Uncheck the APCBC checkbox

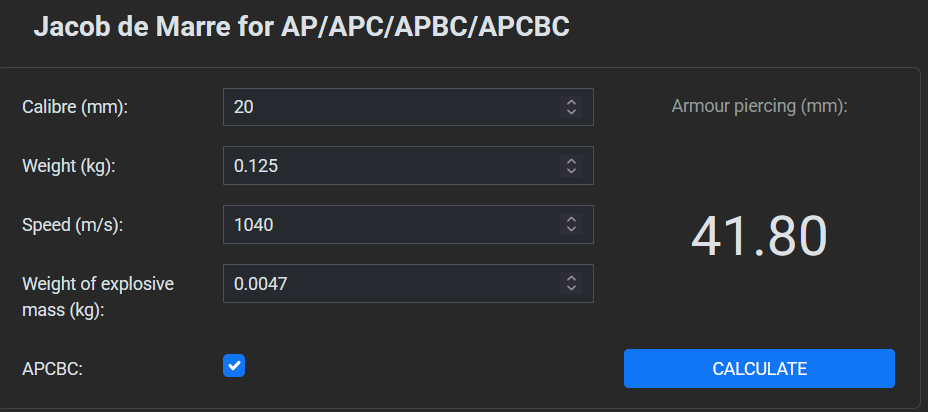pos(234,366)
